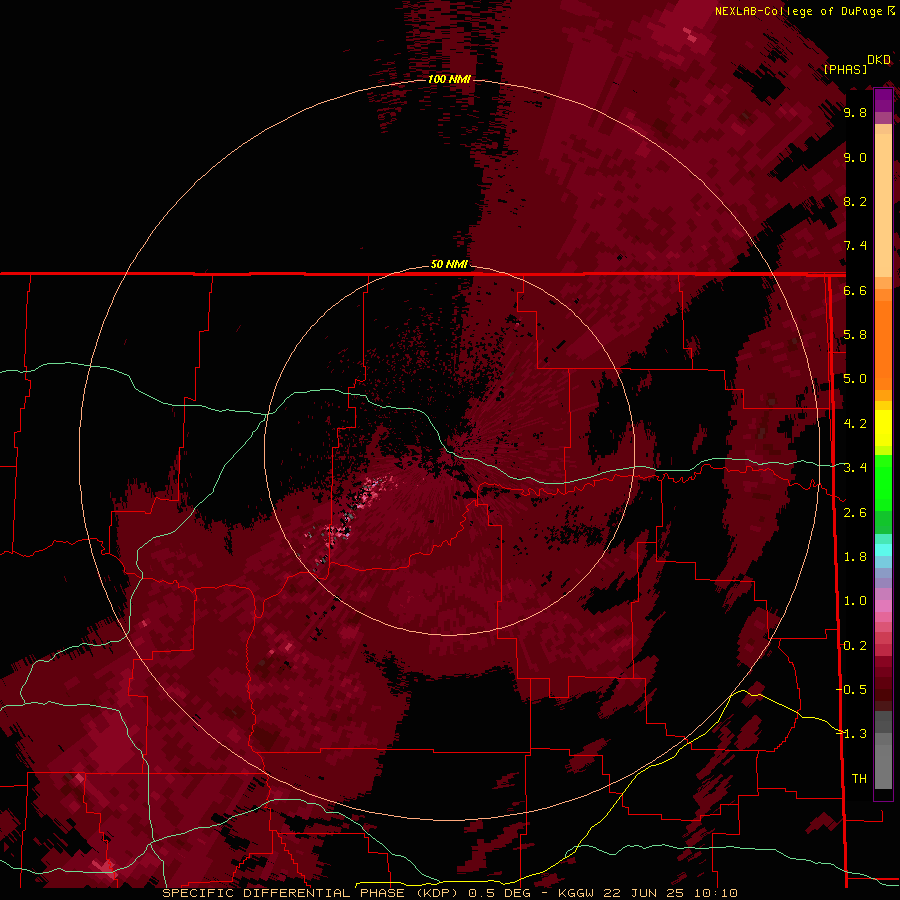The width and height of the screenshot is (900, 900).
Task: Click the -1.3 color scale value
Action: coord(852,734)
